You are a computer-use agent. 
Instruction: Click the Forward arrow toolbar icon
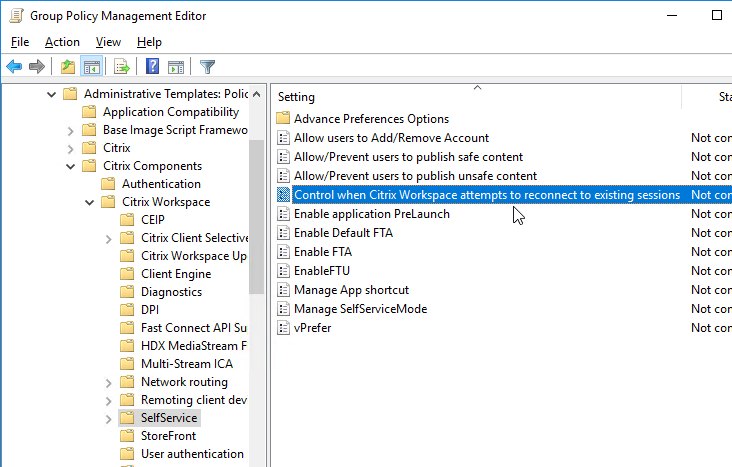point(37,67)
